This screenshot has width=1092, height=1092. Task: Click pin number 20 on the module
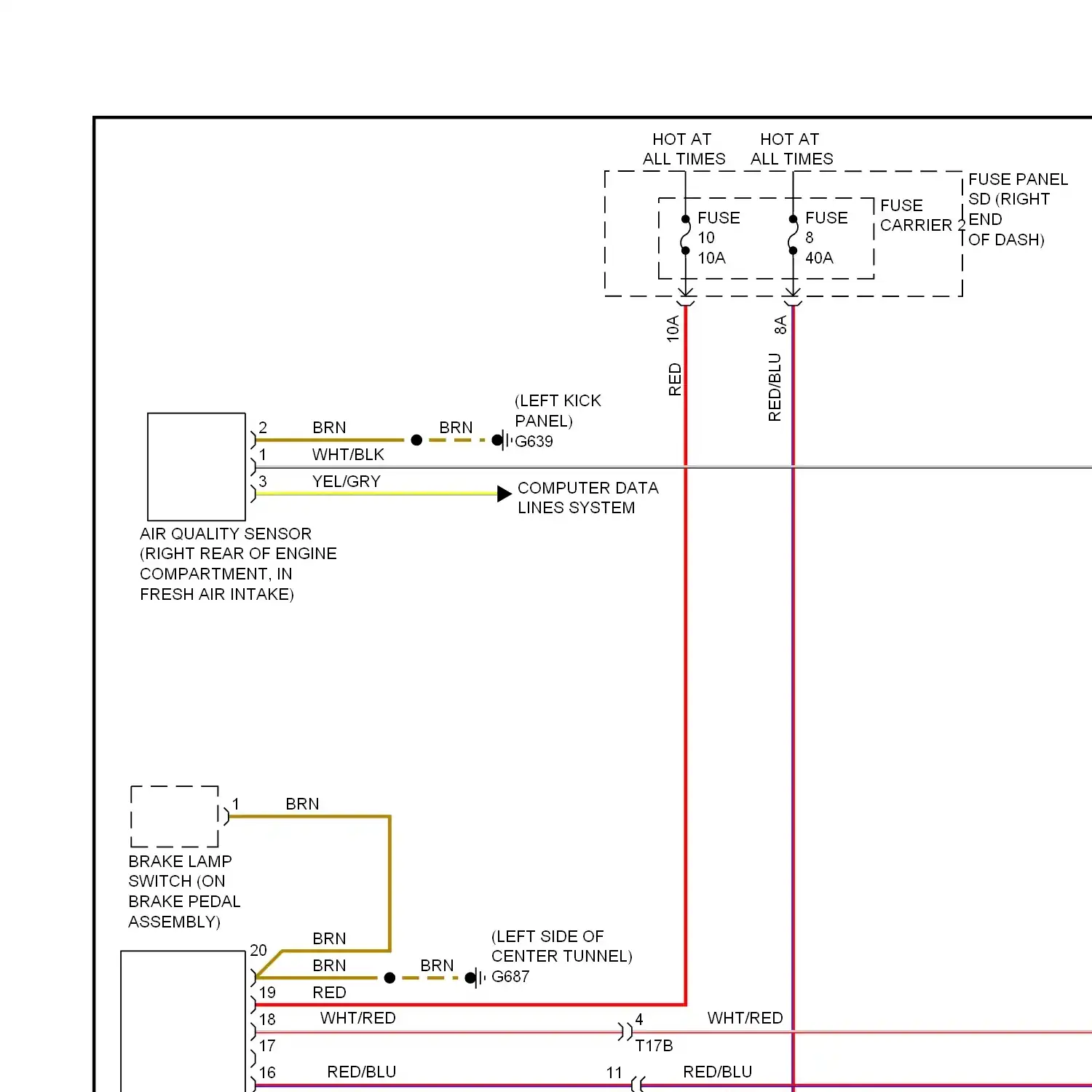pyautogui.click(x=258, y=950)
